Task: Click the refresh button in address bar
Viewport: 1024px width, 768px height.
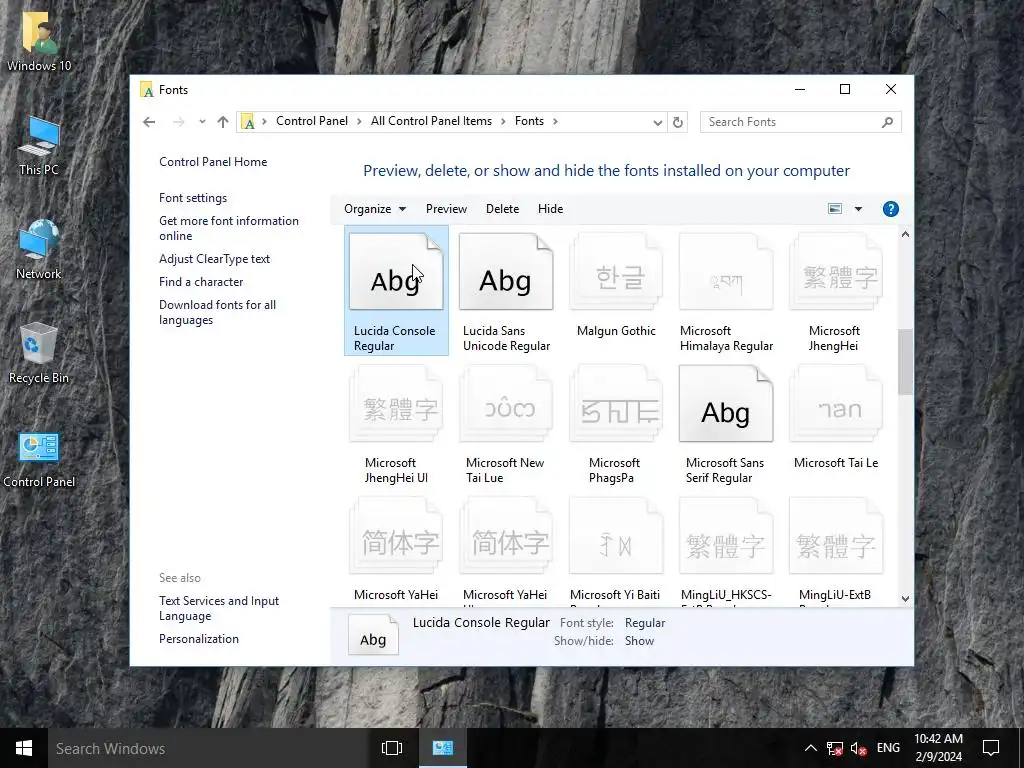Action: pos(678,122)
